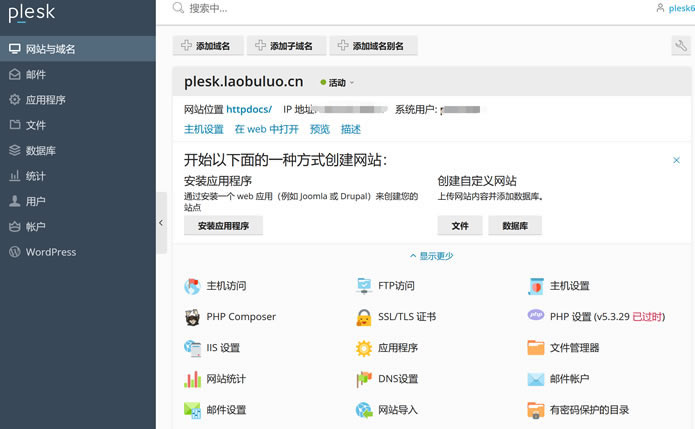Click the 添加域名别名 button
Image resolution: width=695 pixels, height=429 pixels.
(x=373, y=46)
